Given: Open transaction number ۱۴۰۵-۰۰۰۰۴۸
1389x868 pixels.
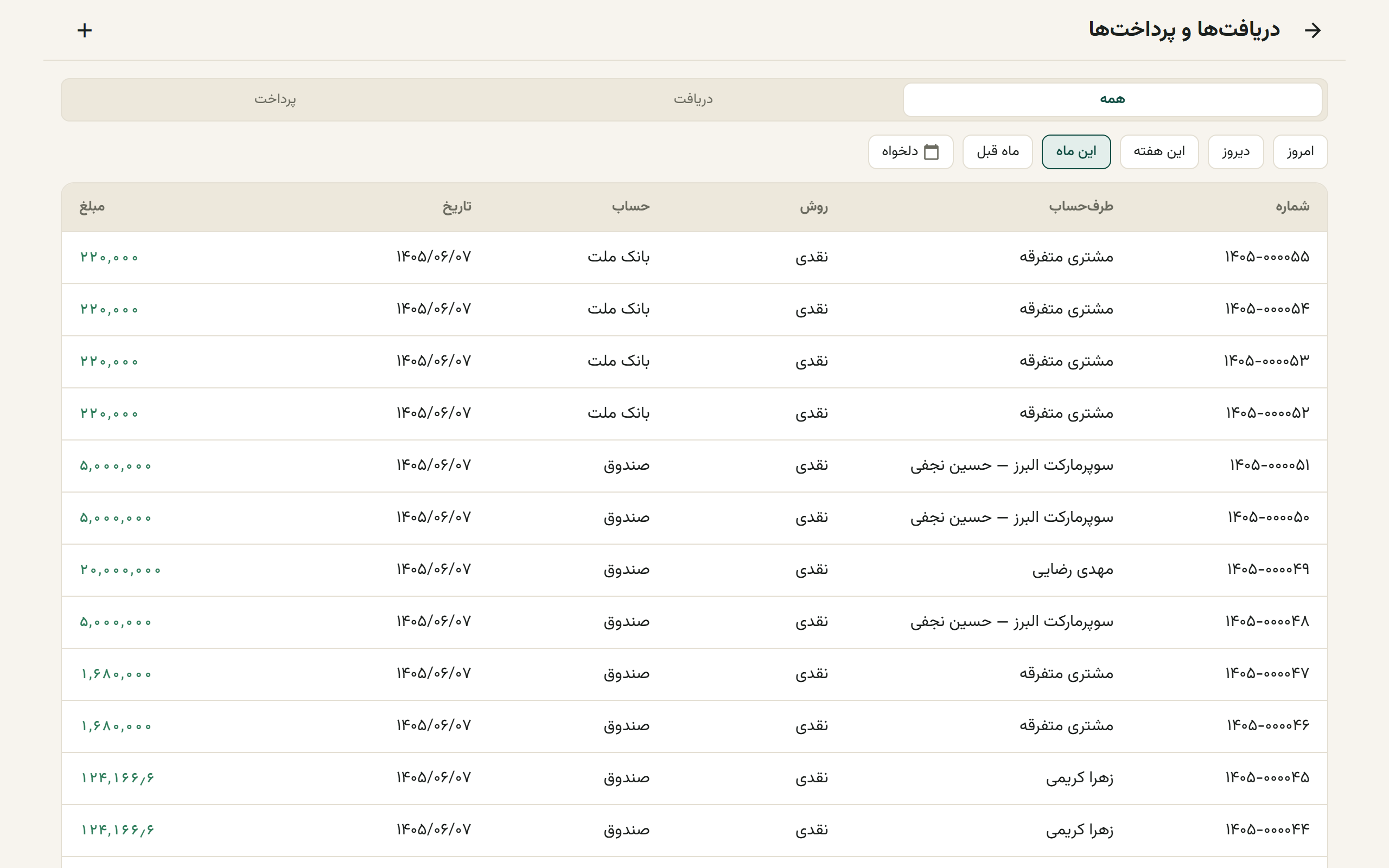Looking at the screenshot, I should pyautogui.click(x=694, y=622).
